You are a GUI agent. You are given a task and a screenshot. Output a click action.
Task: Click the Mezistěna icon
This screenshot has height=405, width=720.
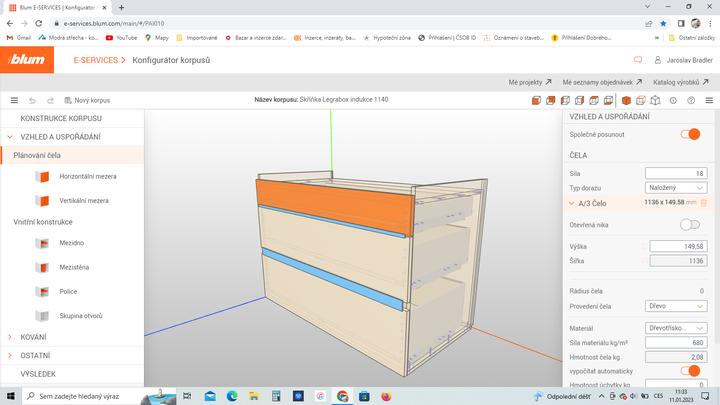click(42, 268)
